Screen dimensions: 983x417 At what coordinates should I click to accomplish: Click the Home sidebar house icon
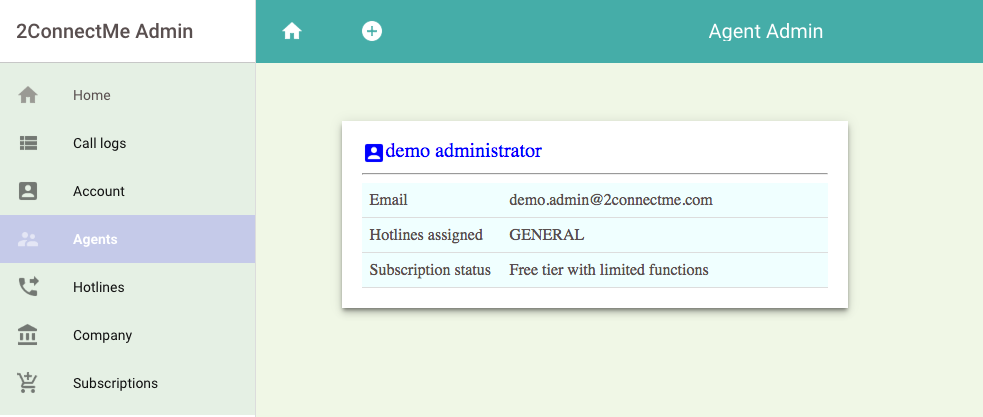28,95
